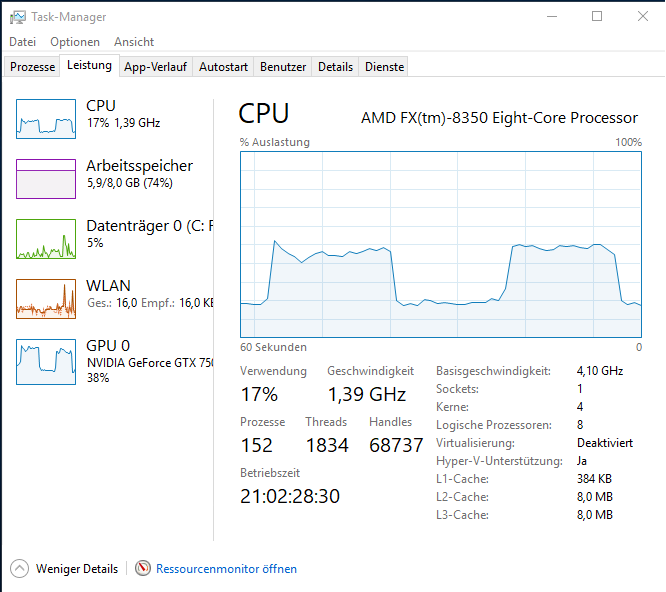
Task: Click the Ressourcenmonitor gauge icon
Action: (x=143, y=568)
